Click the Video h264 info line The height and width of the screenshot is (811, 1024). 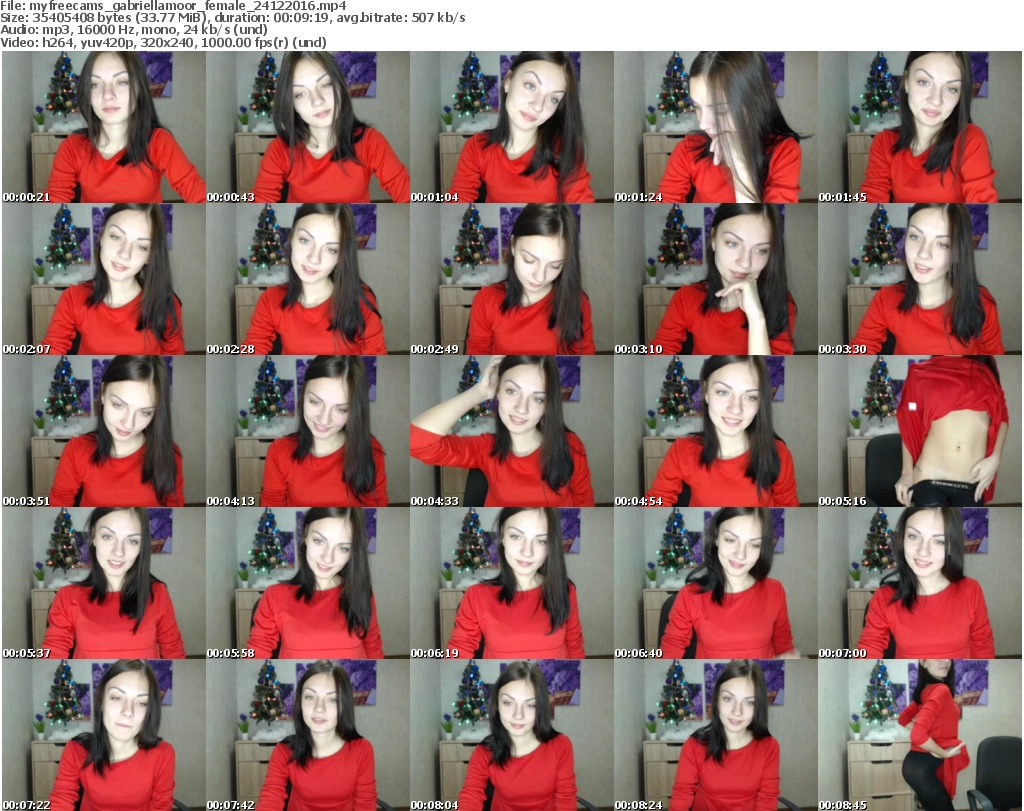163,42
